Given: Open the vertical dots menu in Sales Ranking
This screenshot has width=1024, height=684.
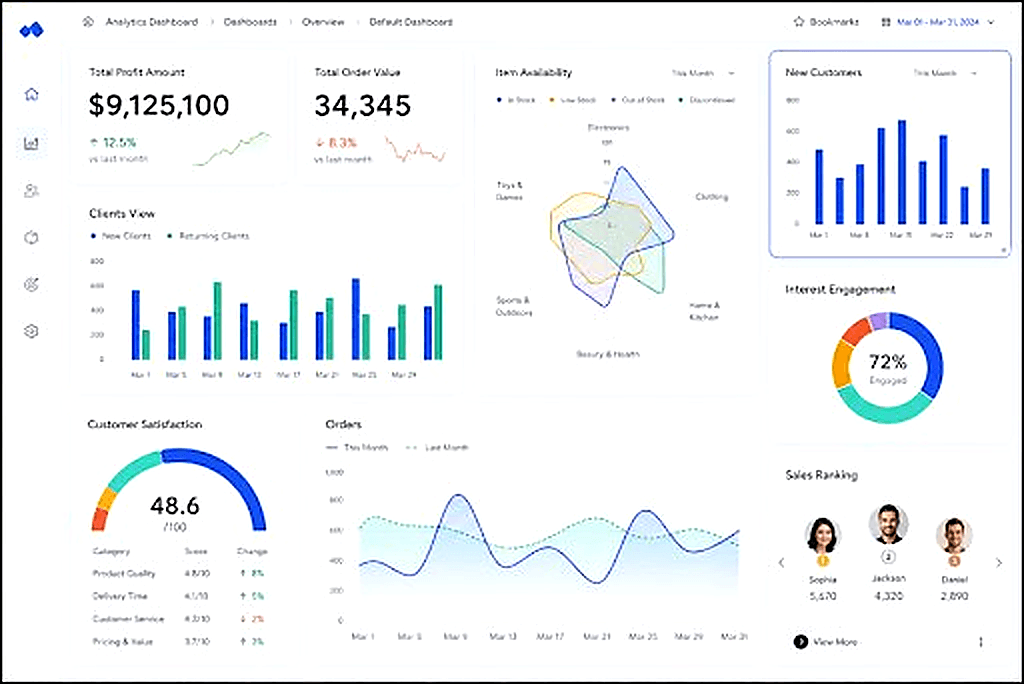Looking at the screenshot, I should 980,642.
